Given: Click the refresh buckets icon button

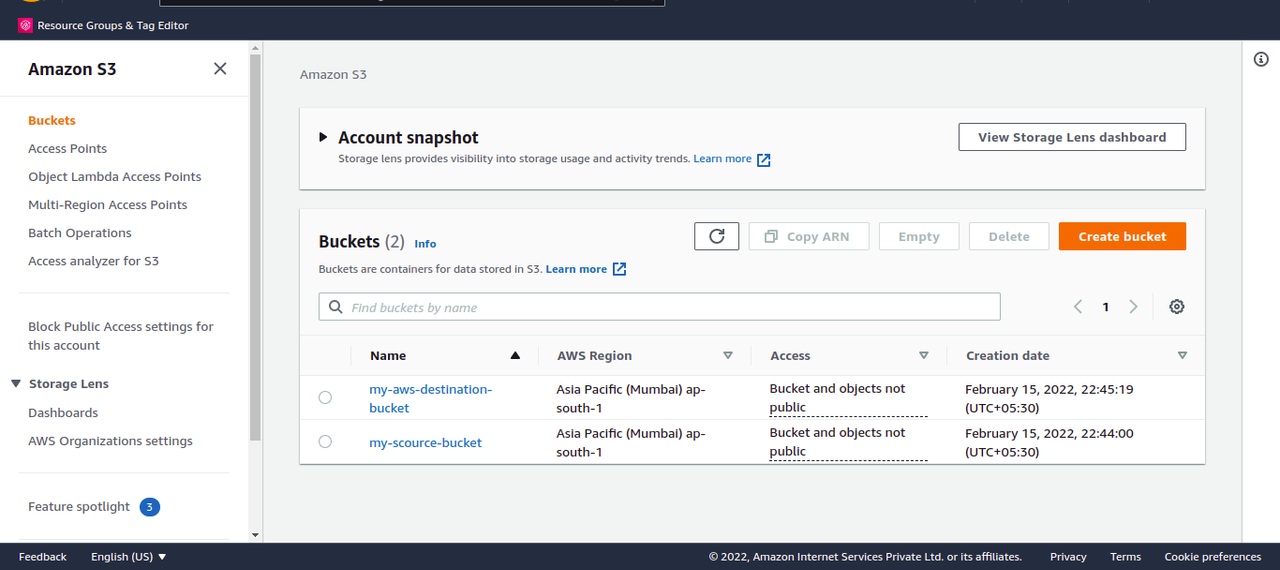Looking at the screenshot, I should click(716, 236).
